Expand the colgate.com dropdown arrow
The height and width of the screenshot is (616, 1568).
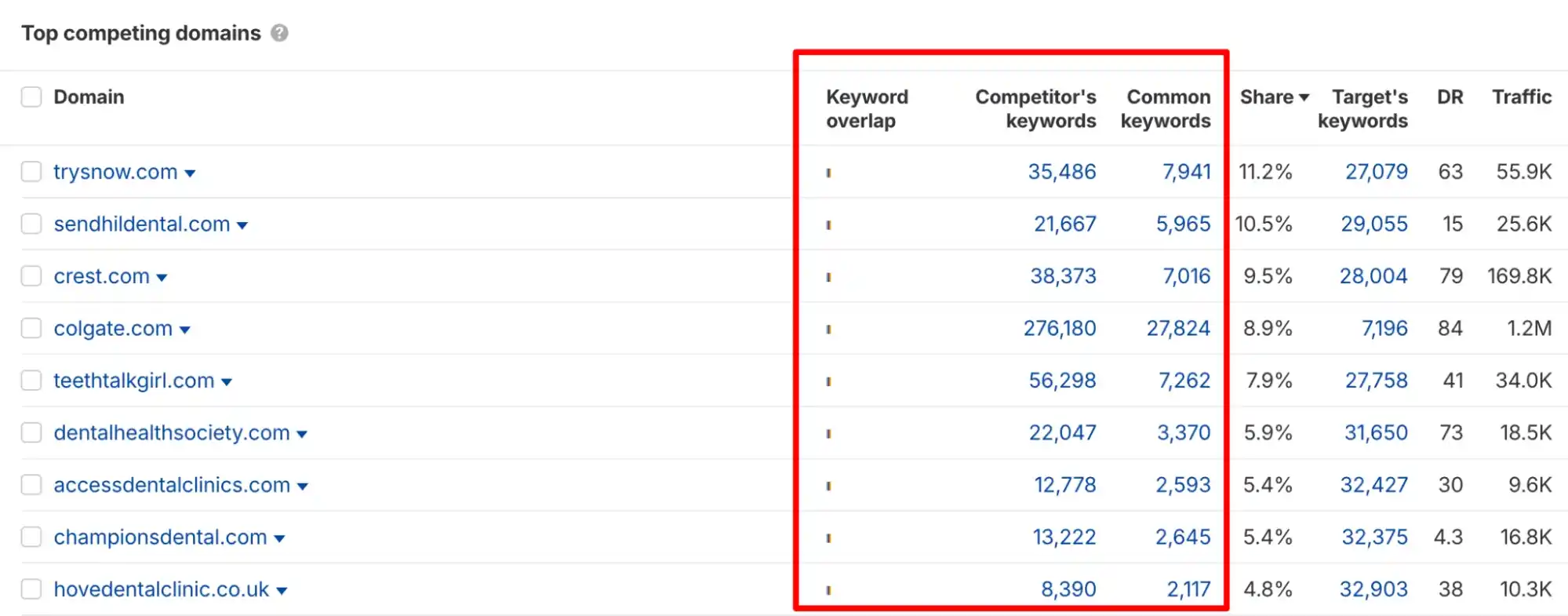tap(185, 330)
